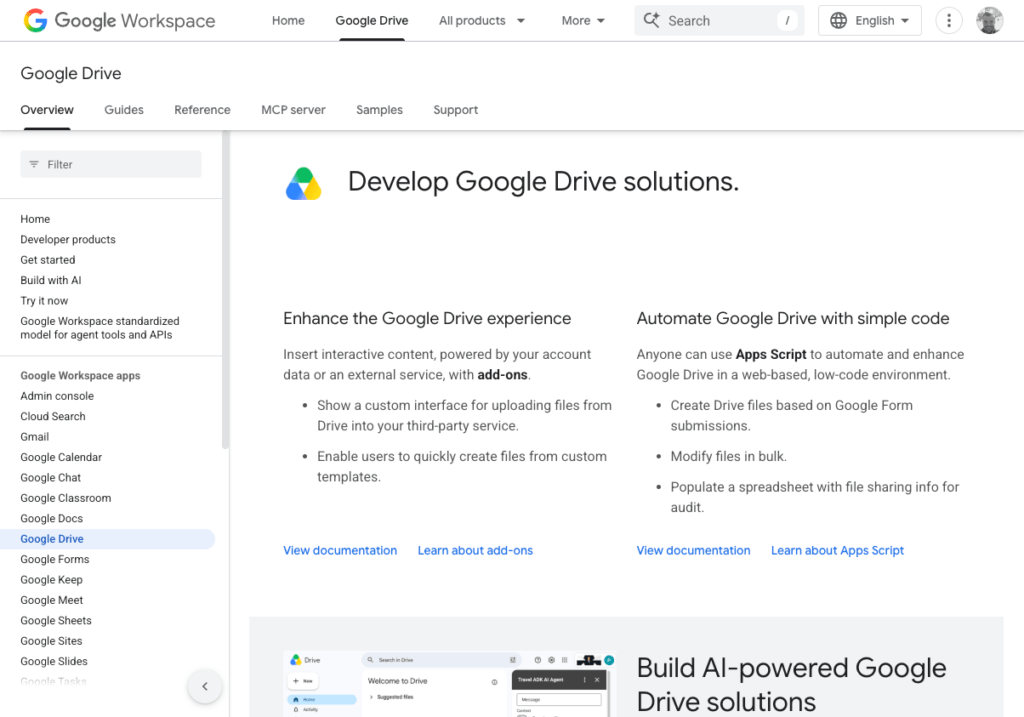This screenshot has height=717, width=1024.
Task: Open Get started in sidebar
Action: coord(48,259)
